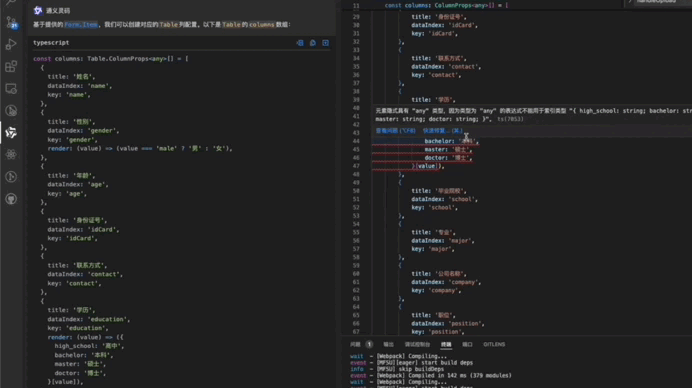This screenshot has width=692, height=388.
Task: Select the Terminal tab
Action: (446, 344)
